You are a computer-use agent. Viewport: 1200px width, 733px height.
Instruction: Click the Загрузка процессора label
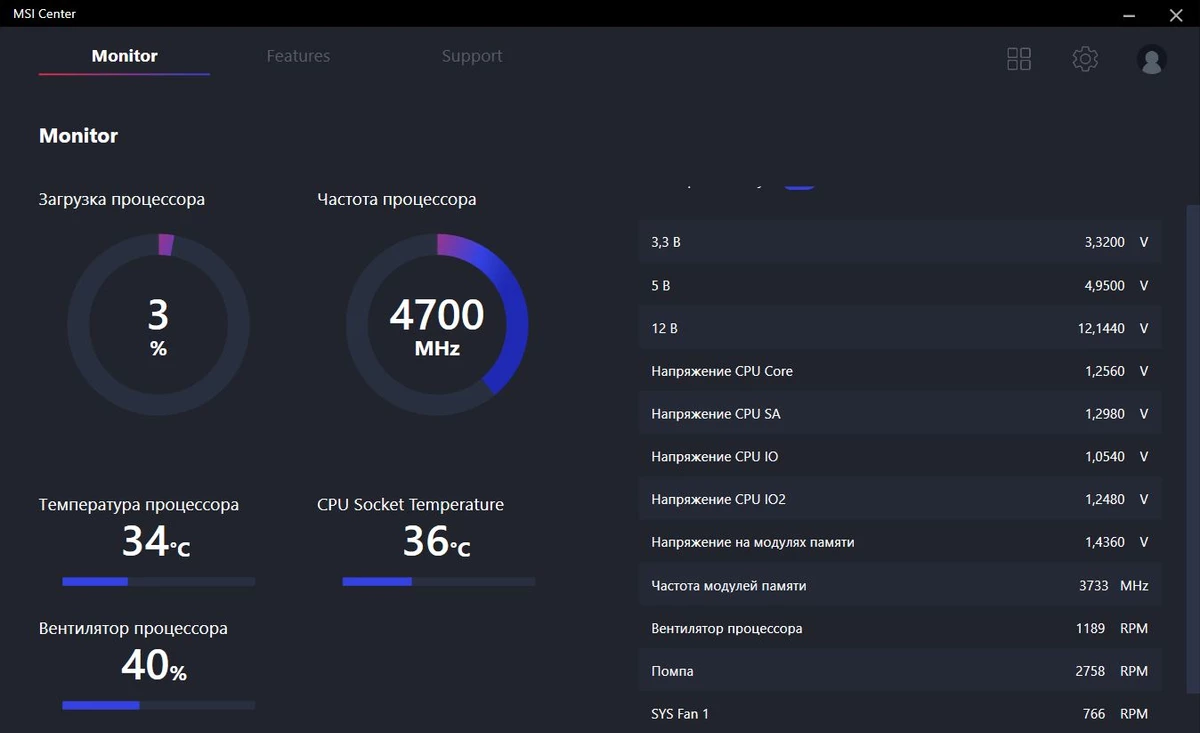point(122,199)
